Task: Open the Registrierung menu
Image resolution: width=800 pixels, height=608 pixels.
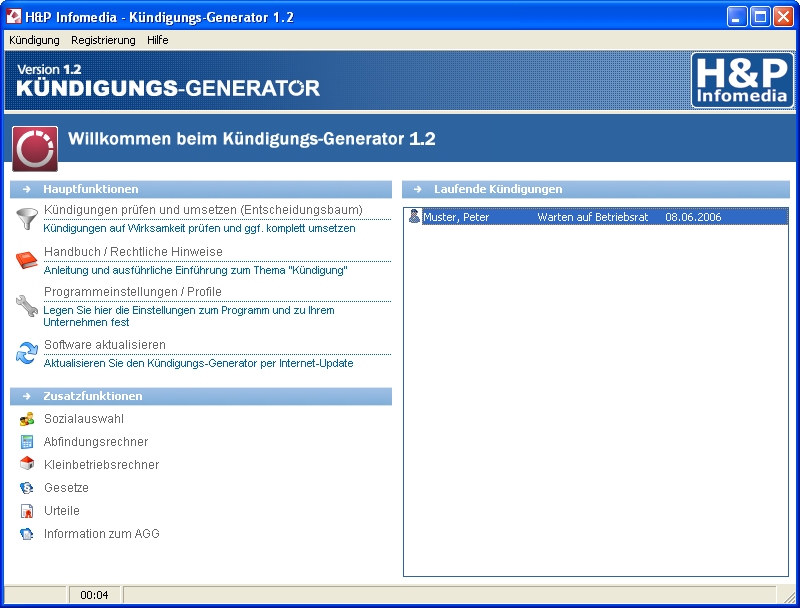Action: [103, 40]
